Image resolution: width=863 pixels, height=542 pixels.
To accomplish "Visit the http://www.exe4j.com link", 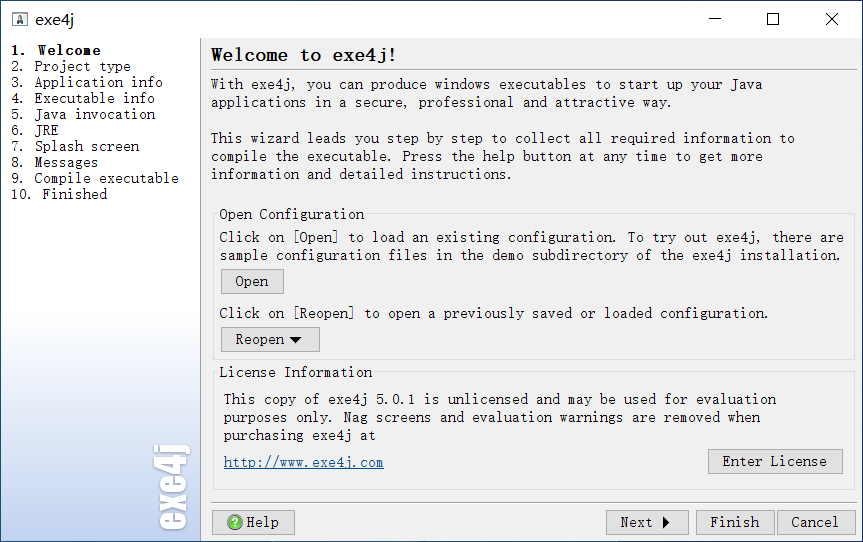I will click(303, 462).
